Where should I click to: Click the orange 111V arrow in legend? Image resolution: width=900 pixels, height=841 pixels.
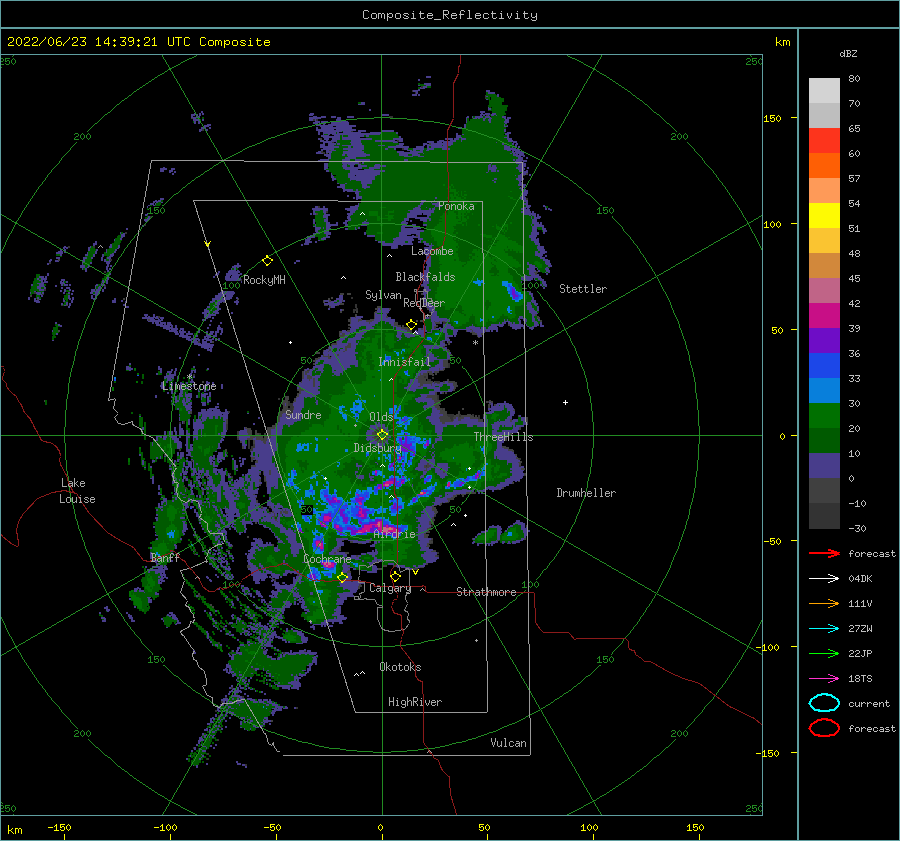tap(824, 603)
